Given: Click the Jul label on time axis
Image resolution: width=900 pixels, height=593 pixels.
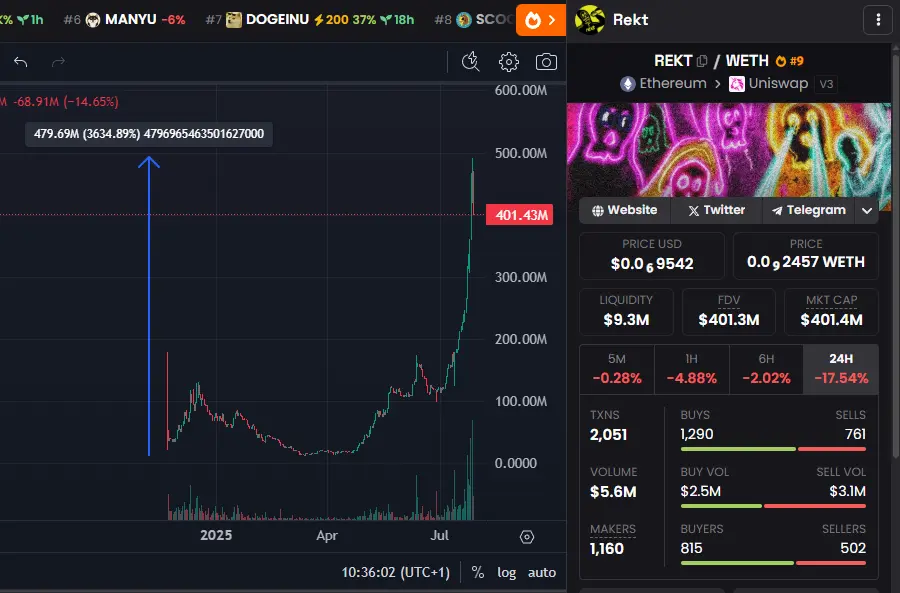Looking at the screenshot, I should (x=440, y=536).
